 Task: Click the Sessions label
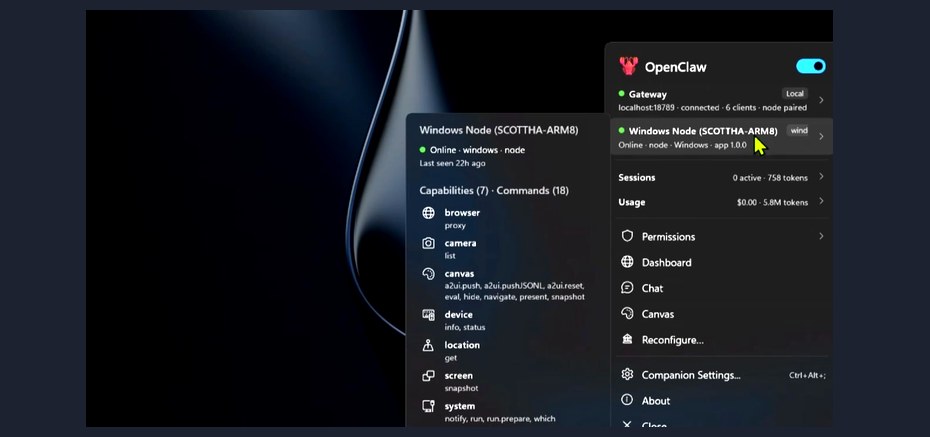coord(636,177)
